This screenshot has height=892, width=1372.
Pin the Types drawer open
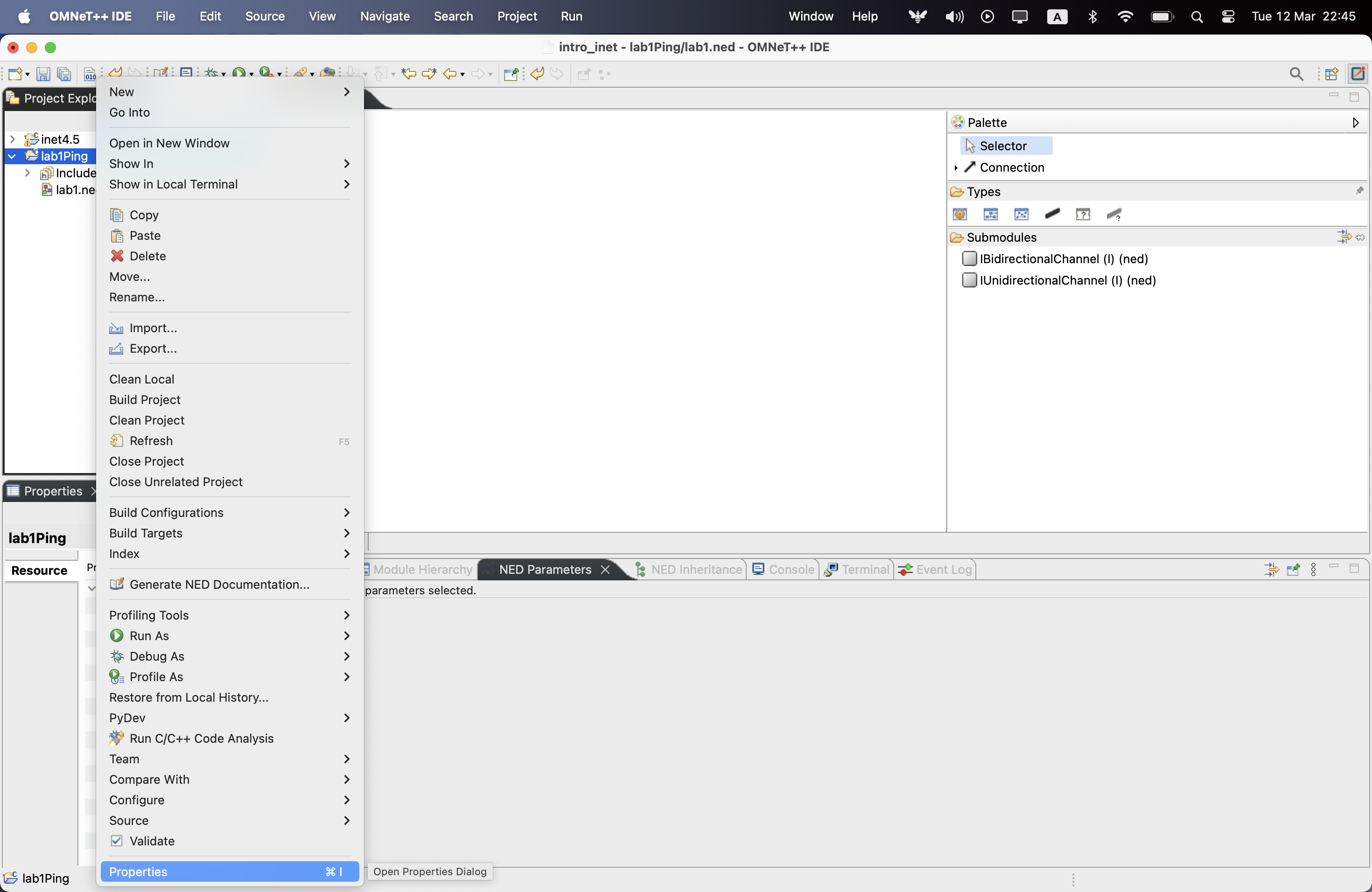[x=1359, y=191]
